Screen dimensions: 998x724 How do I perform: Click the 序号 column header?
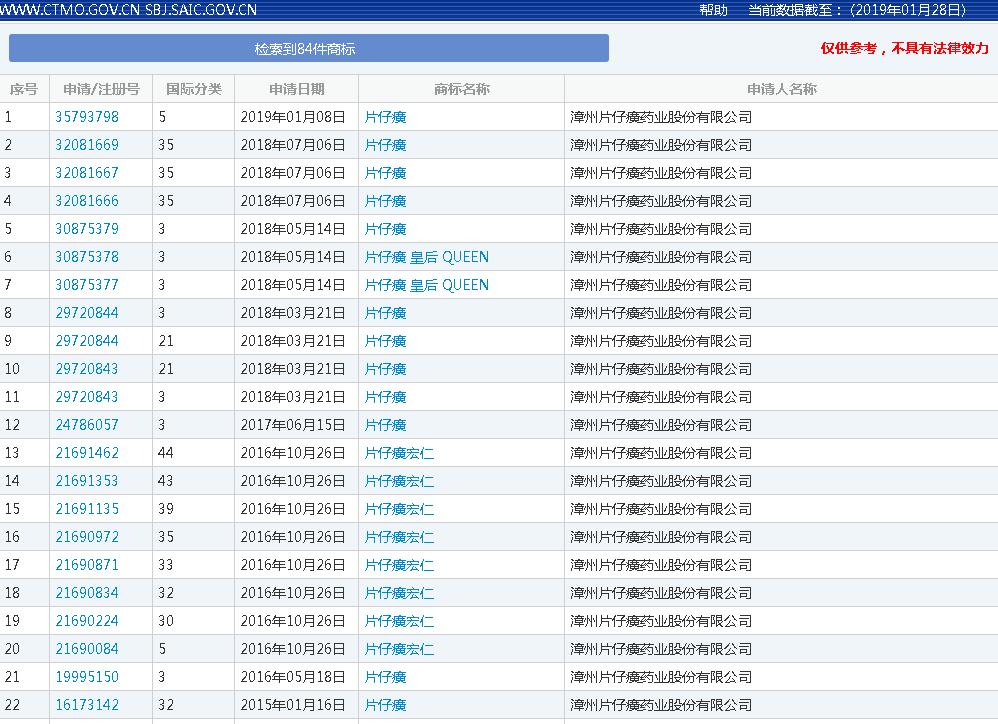[24, 89]
